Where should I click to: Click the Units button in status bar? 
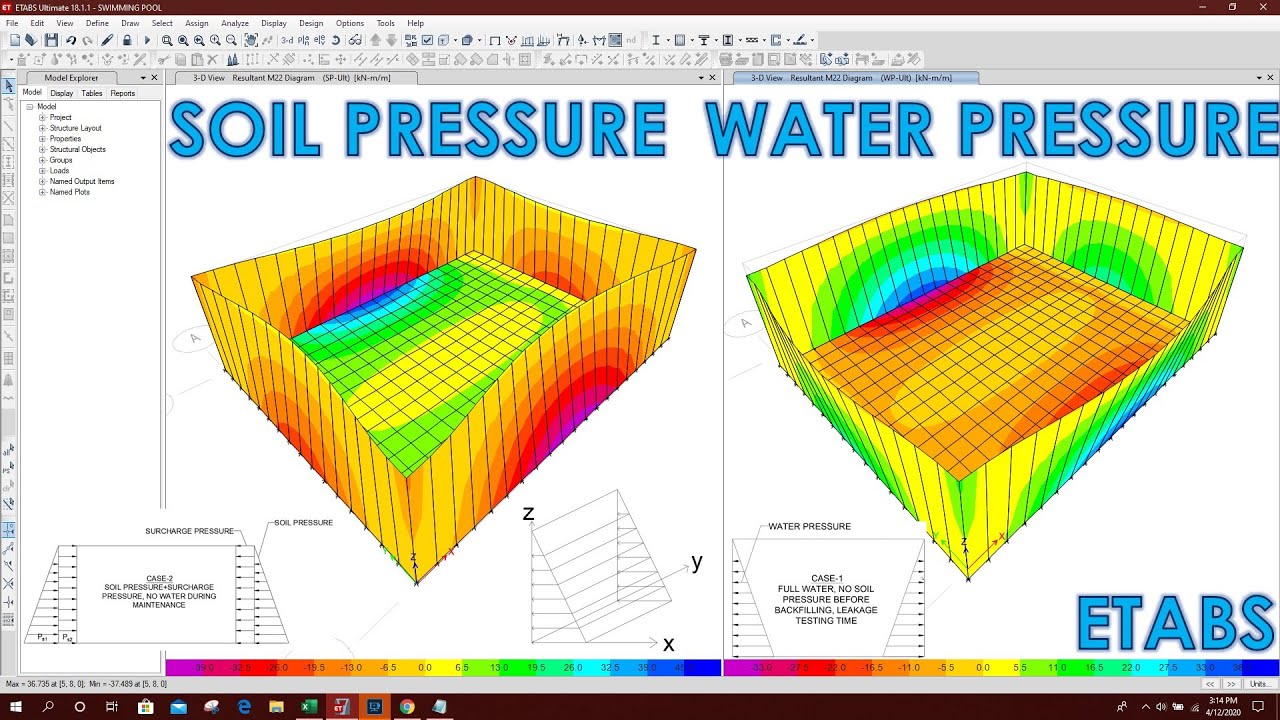1258,684
